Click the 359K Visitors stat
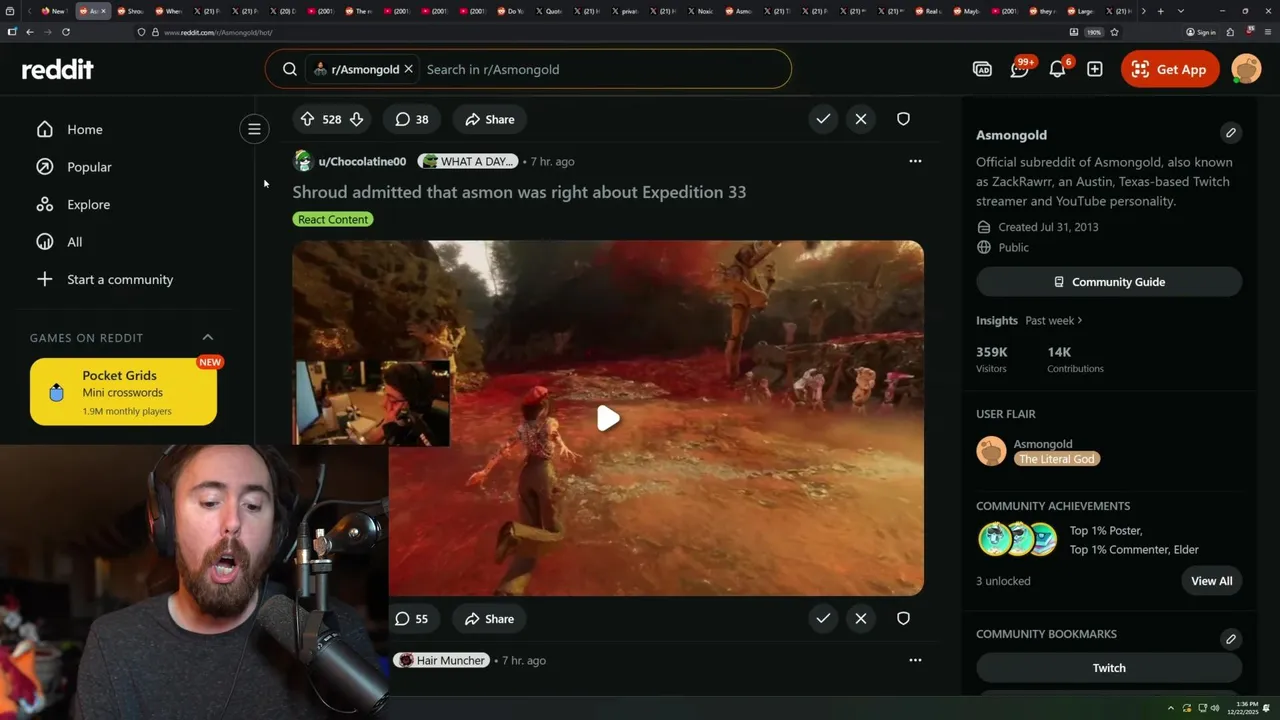The width and height of the screenshot is (1280, 720). (x=992, y=359)
